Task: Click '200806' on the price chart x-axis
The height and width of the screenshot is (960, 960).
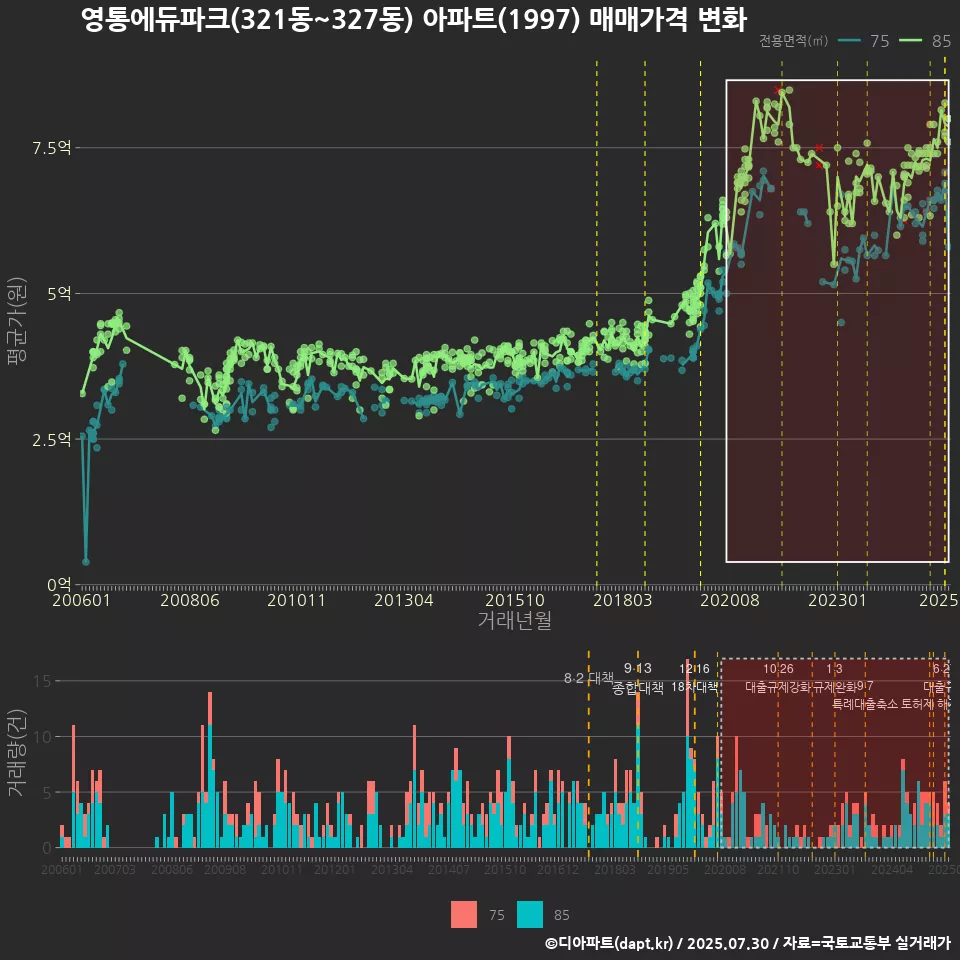Action: pyautogui.click(x=190, y=600)
